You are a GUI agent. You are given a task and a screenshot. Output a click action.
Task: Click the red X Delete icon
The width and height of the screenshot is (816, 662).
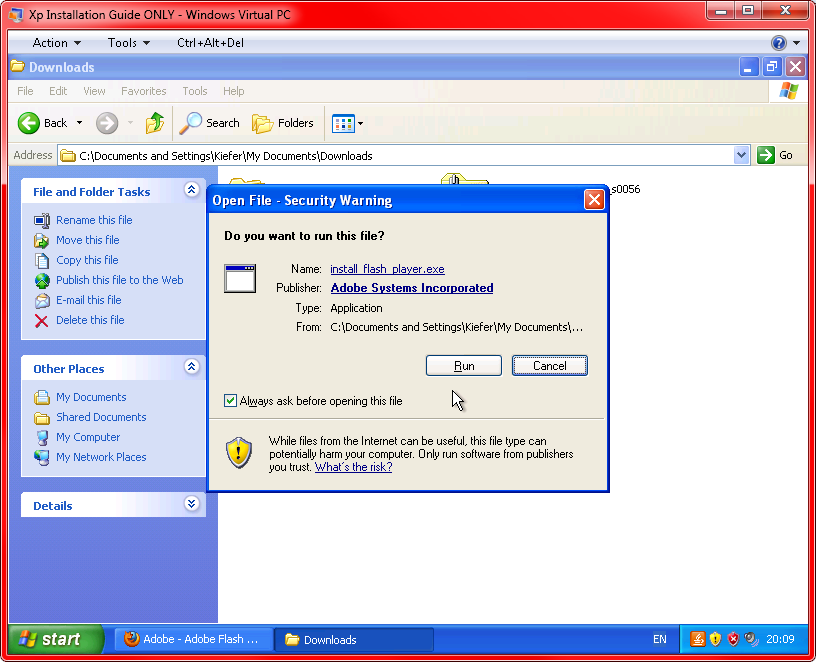point(42,321)
